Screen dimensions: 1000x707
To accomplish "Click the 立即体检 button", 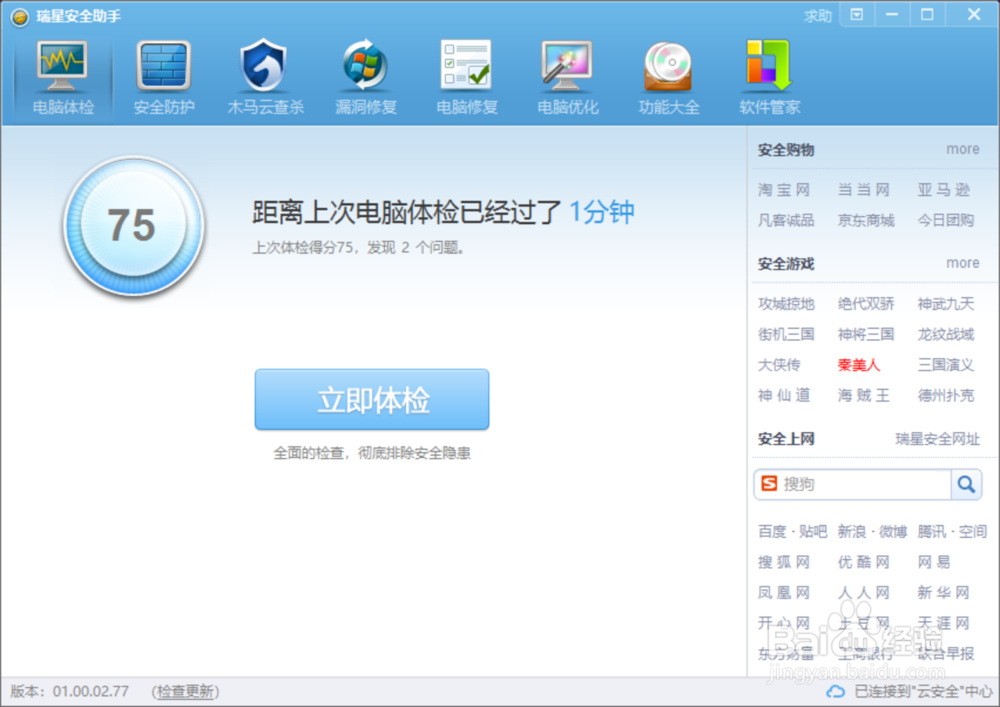I will pyautogui.click(x=372, y=400).
